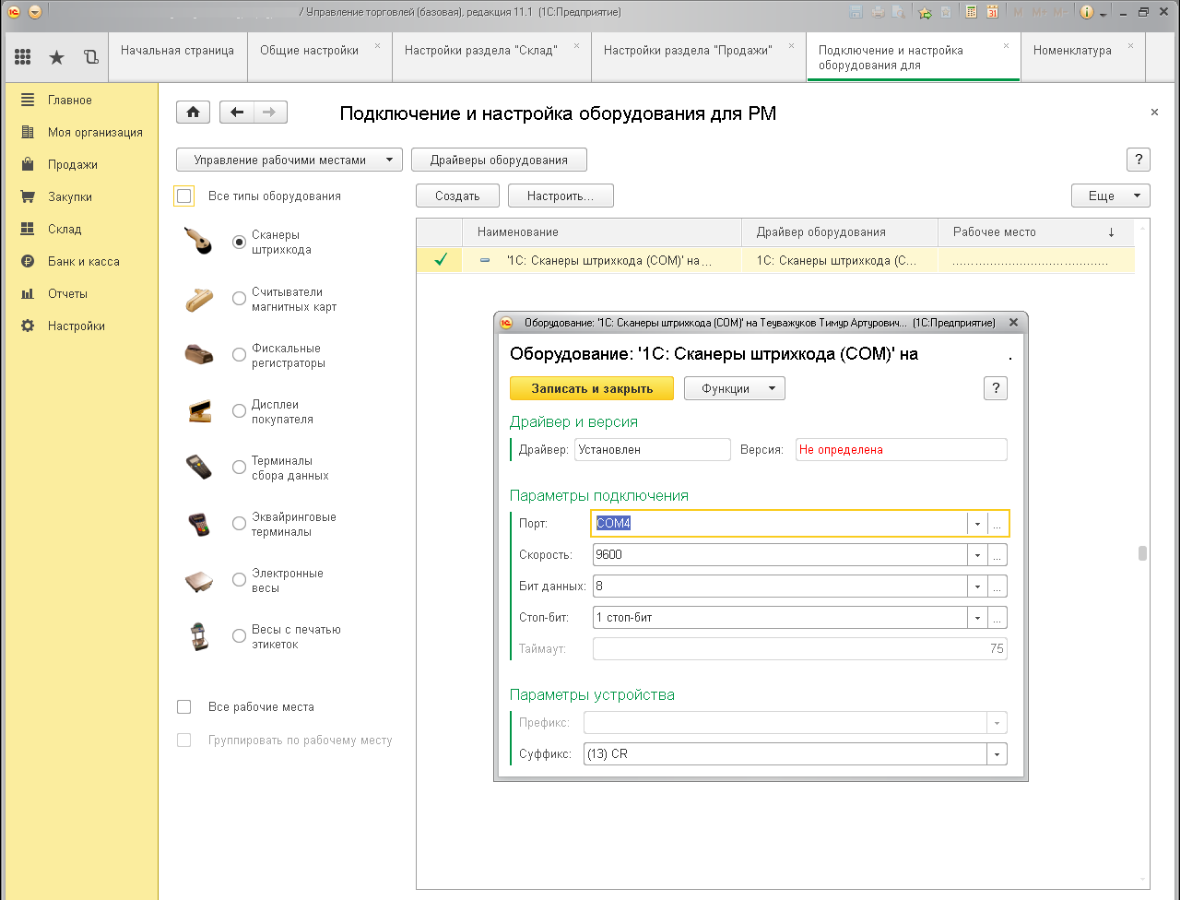This screenshot has width=1180, height=900.
Task: Click the 'Настроить...' button
Action: tap(561, 196)
